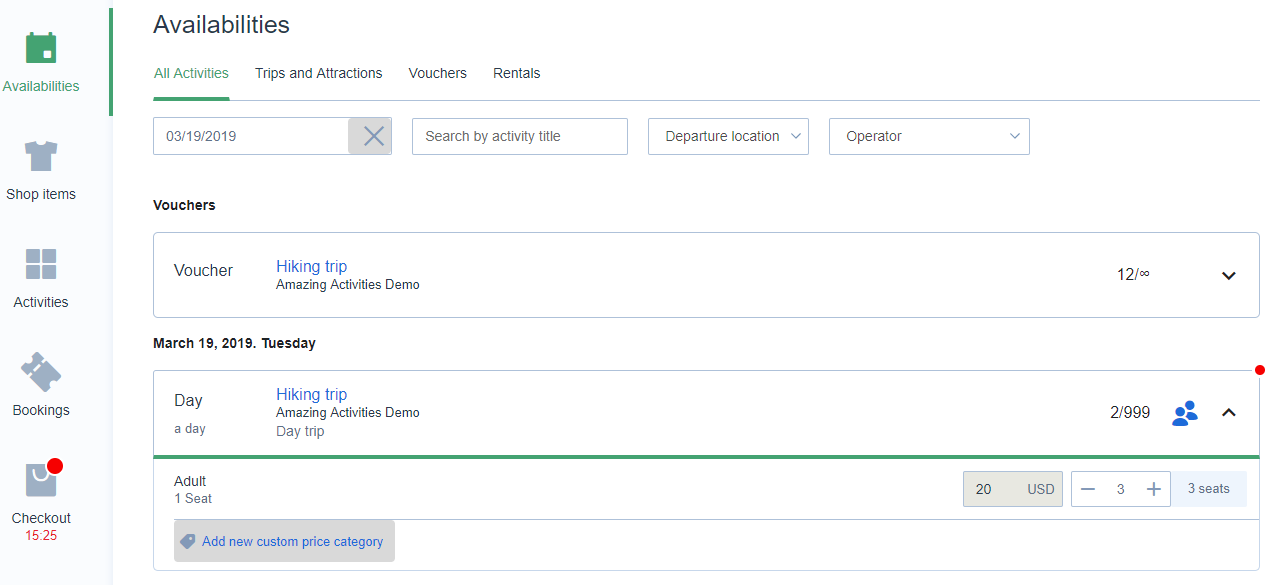Open Bookings ticket icon
This screenshot has height=585, width=1270.
41,372
